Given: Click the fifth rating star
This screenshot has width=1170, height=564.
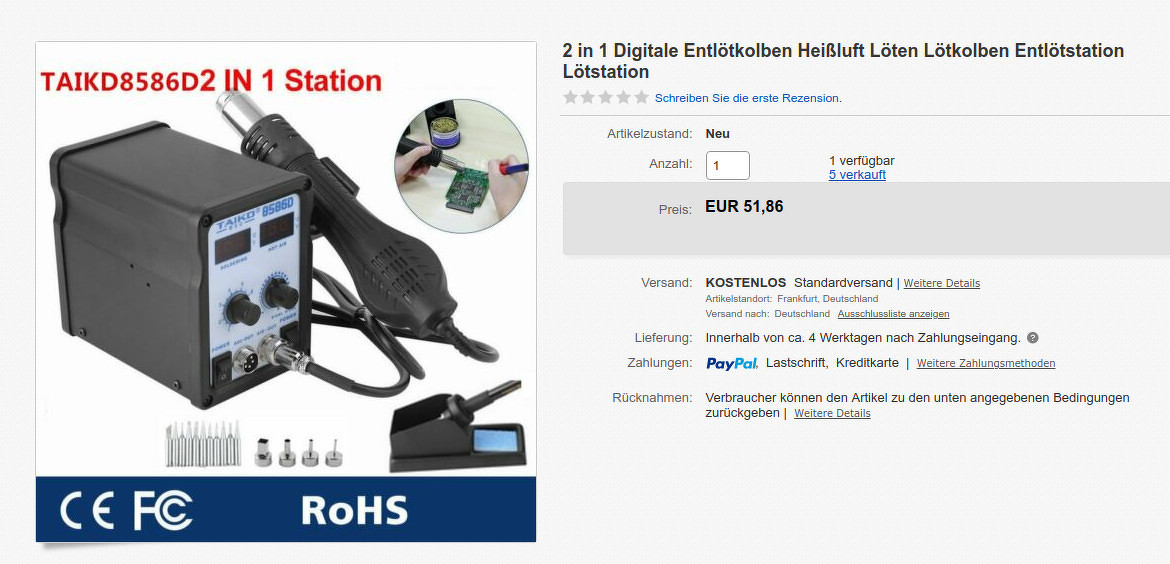Looking at the screenshot, I should click(x=642, y=98).
